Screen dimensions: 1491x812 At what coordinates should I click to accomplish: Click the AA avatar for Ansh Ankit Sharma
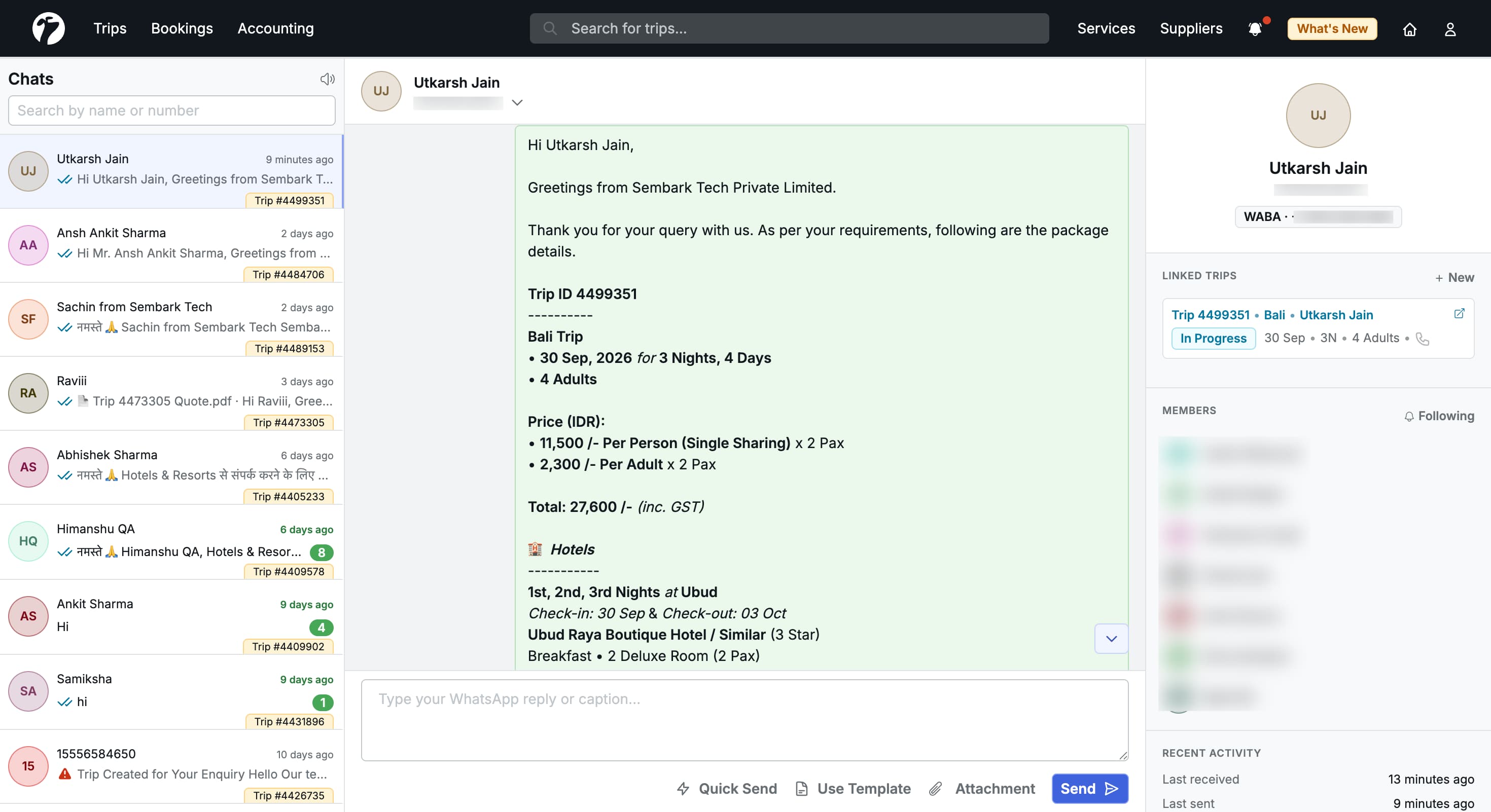[x=28, y=245]
